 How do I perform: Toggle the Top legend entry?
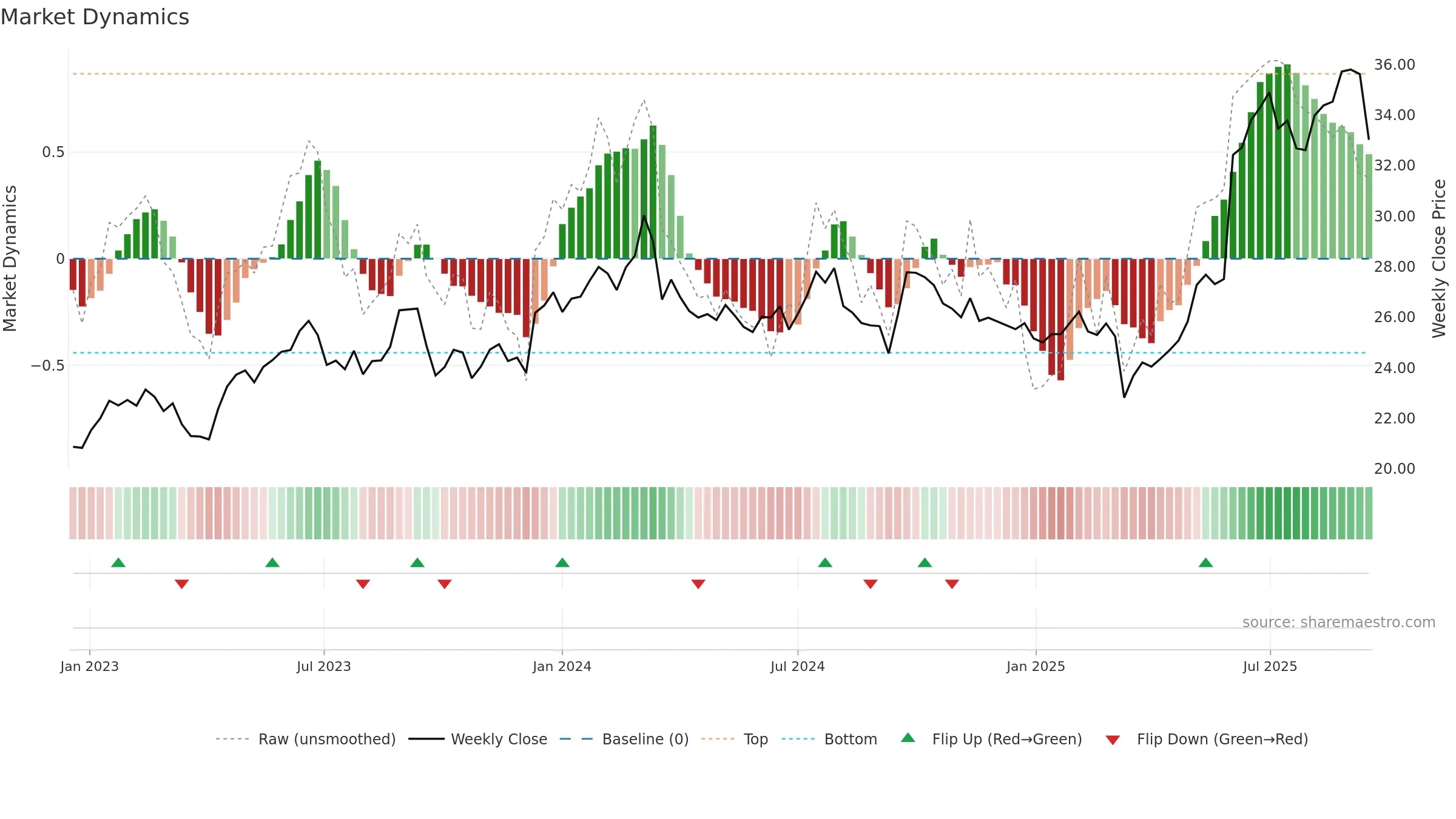click(x=735, y=739)
